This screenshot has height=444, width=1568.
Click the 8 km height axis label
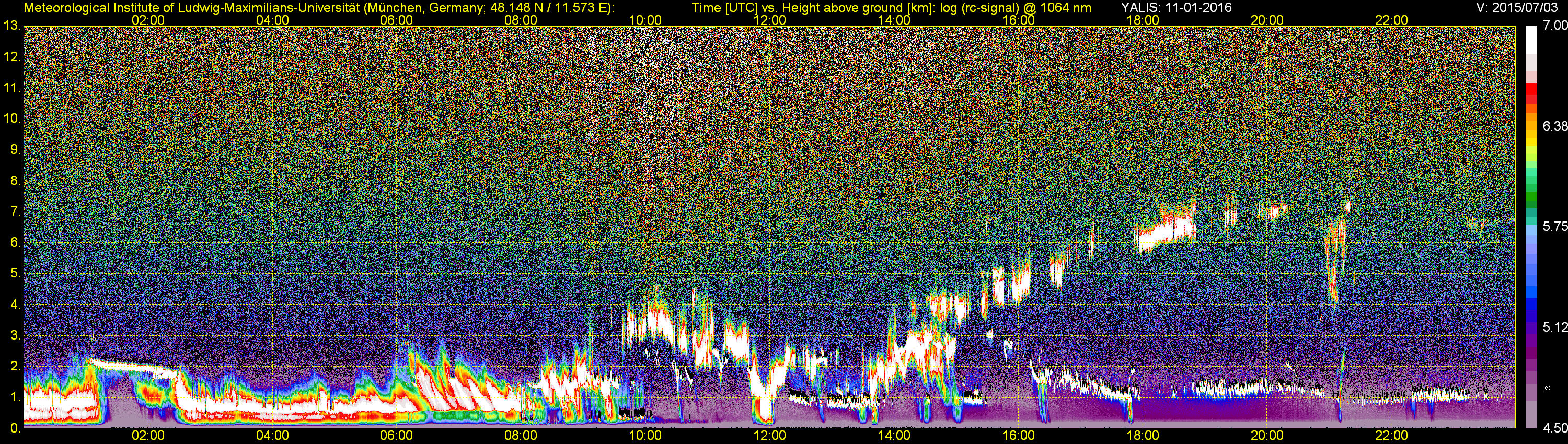tap(15, 181)
